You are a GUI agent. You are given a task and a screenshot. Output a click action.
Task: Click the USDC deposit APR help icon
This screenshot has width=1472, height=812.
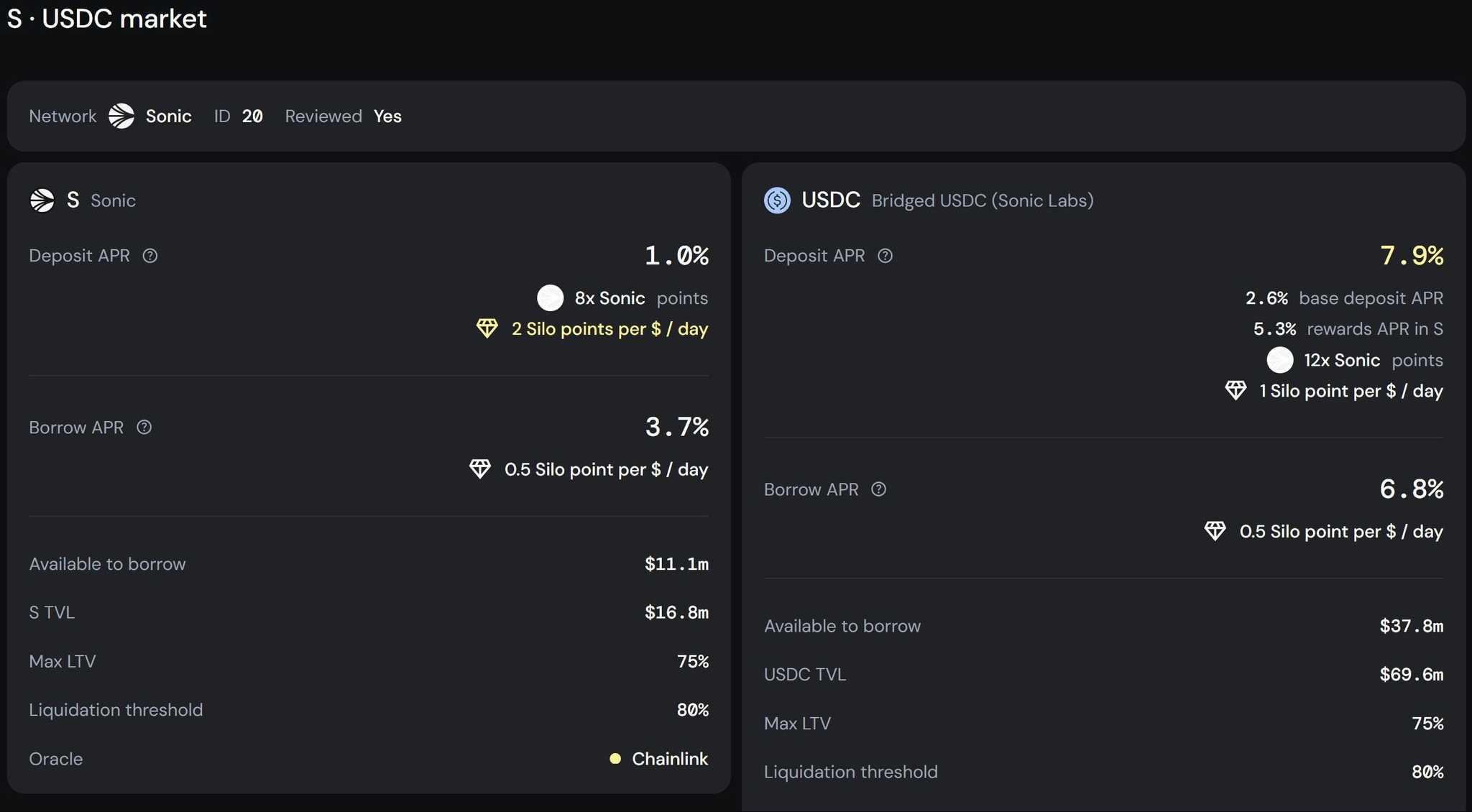coord(885,256)
